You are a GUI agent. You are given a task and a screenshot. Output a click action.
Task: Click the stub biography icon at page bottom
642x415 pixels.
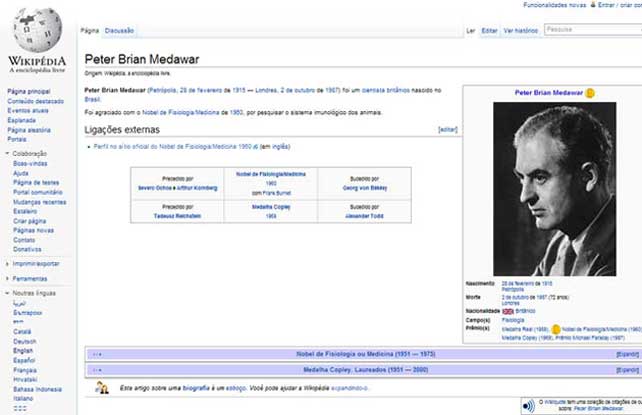coord(102,388)
